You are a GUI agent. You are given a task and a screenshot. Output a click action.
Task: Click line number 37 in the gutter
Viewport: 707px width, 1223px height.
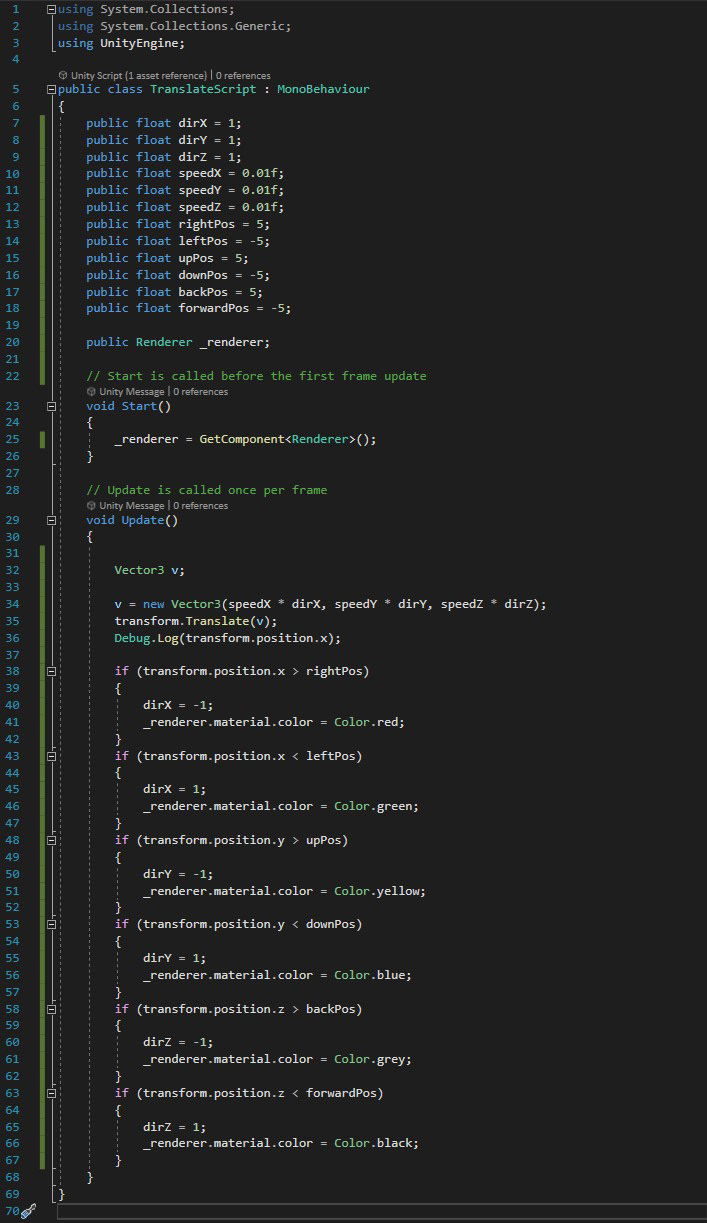click(x=12, y=654)
